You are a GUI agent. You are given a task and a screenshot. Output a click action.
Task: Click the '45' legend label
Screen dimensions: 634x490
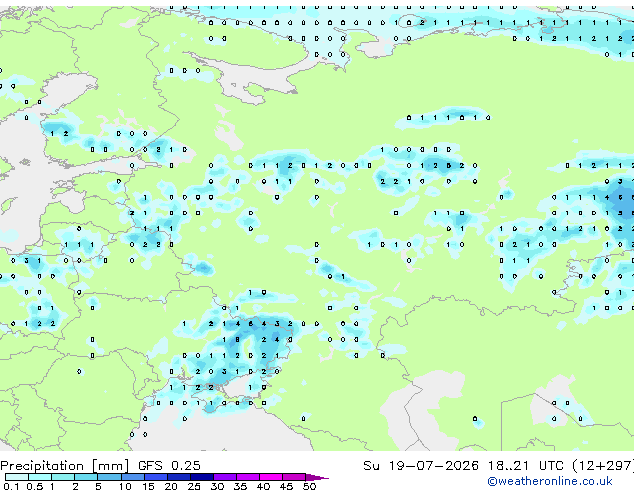coord(286,486)
